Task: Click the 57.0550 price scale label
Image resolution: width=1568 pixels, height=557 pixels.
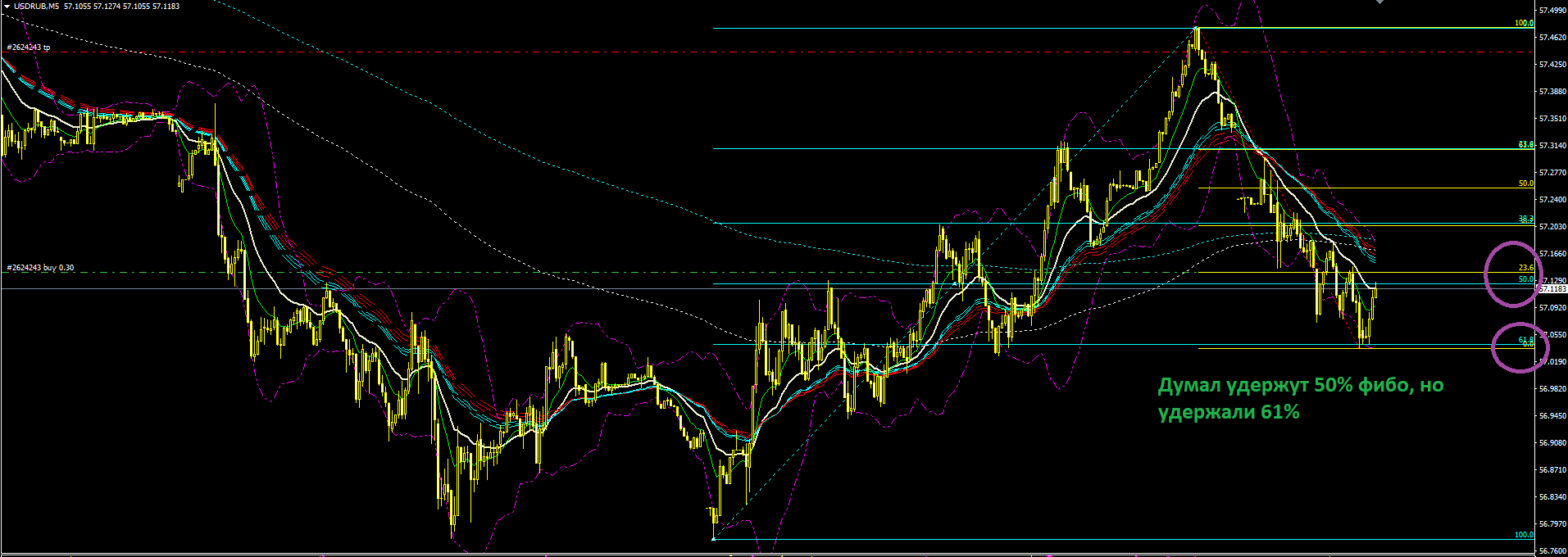Action: pos(1552,335)
